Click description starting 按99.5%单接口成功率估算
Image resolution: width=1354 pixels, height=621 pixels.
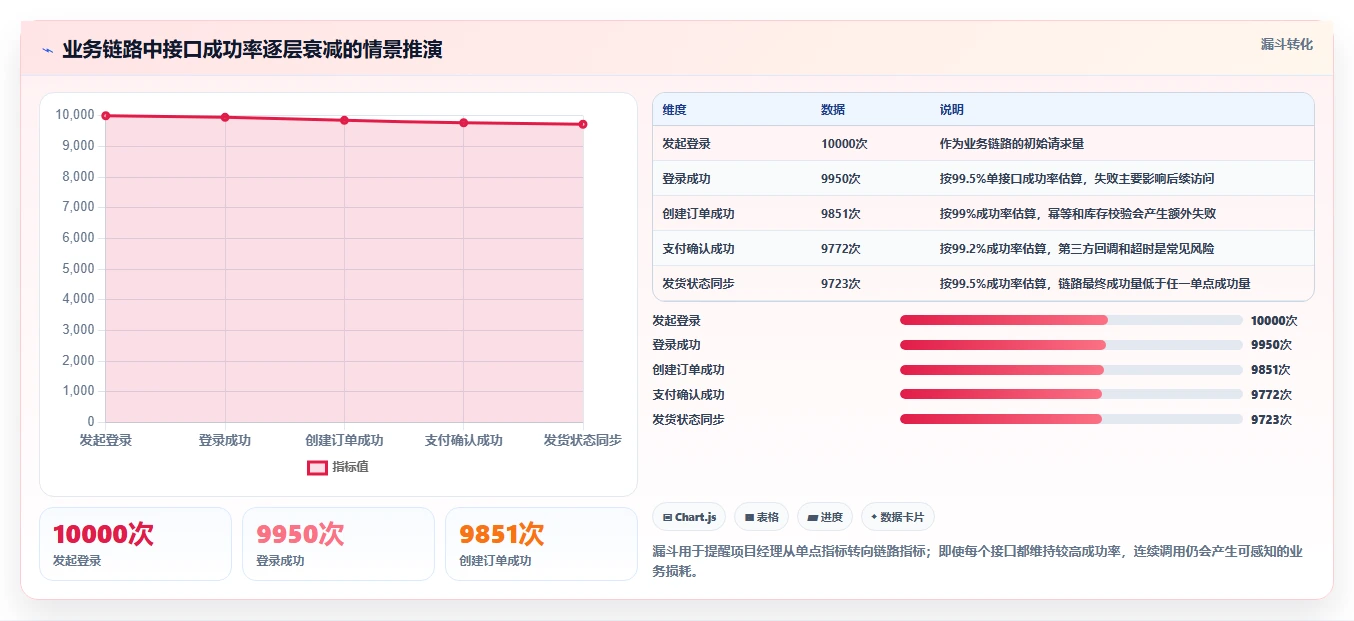1077,179
